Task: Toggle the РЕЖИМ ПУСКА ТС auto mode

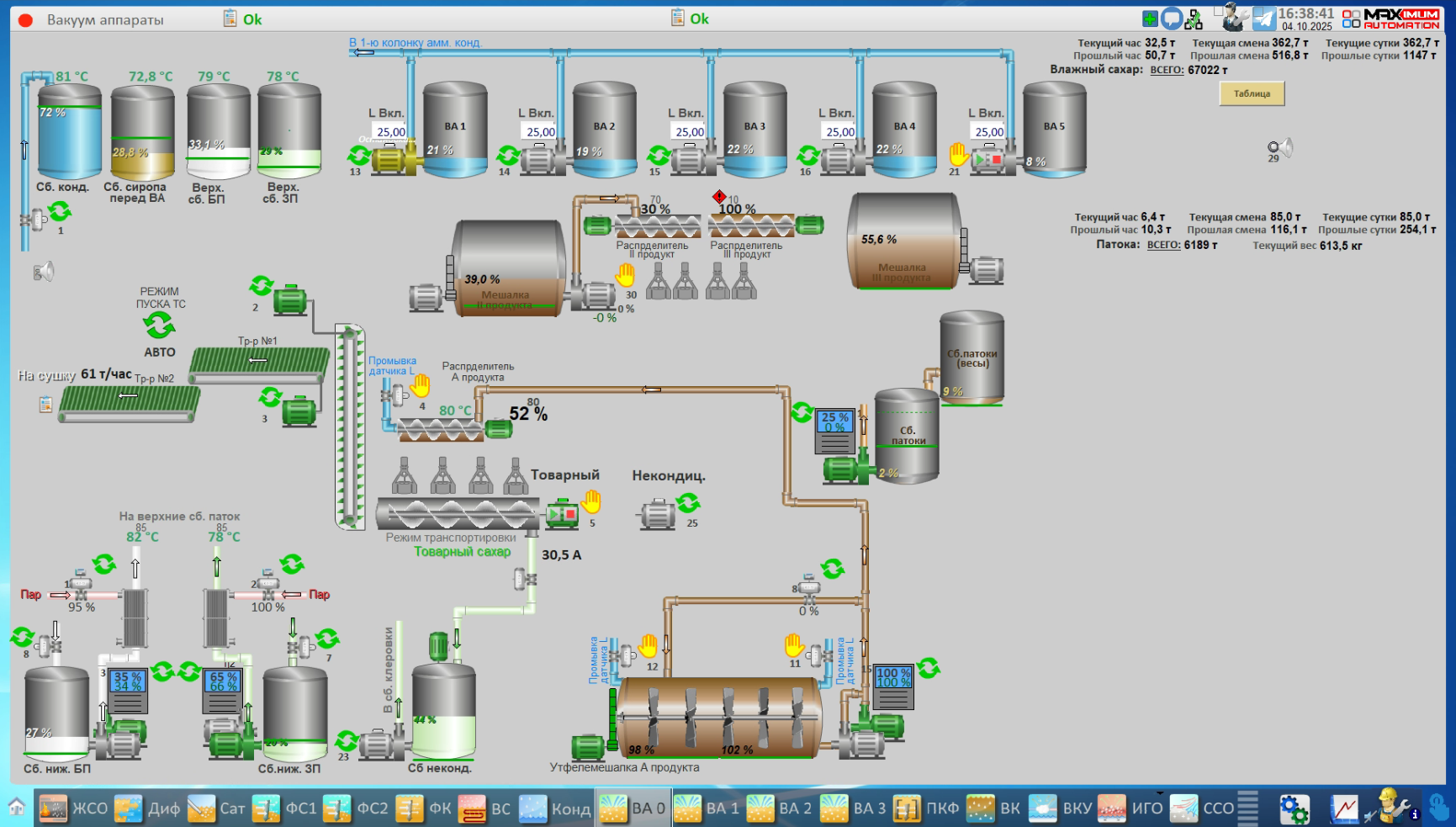Action: pos(159,325)
